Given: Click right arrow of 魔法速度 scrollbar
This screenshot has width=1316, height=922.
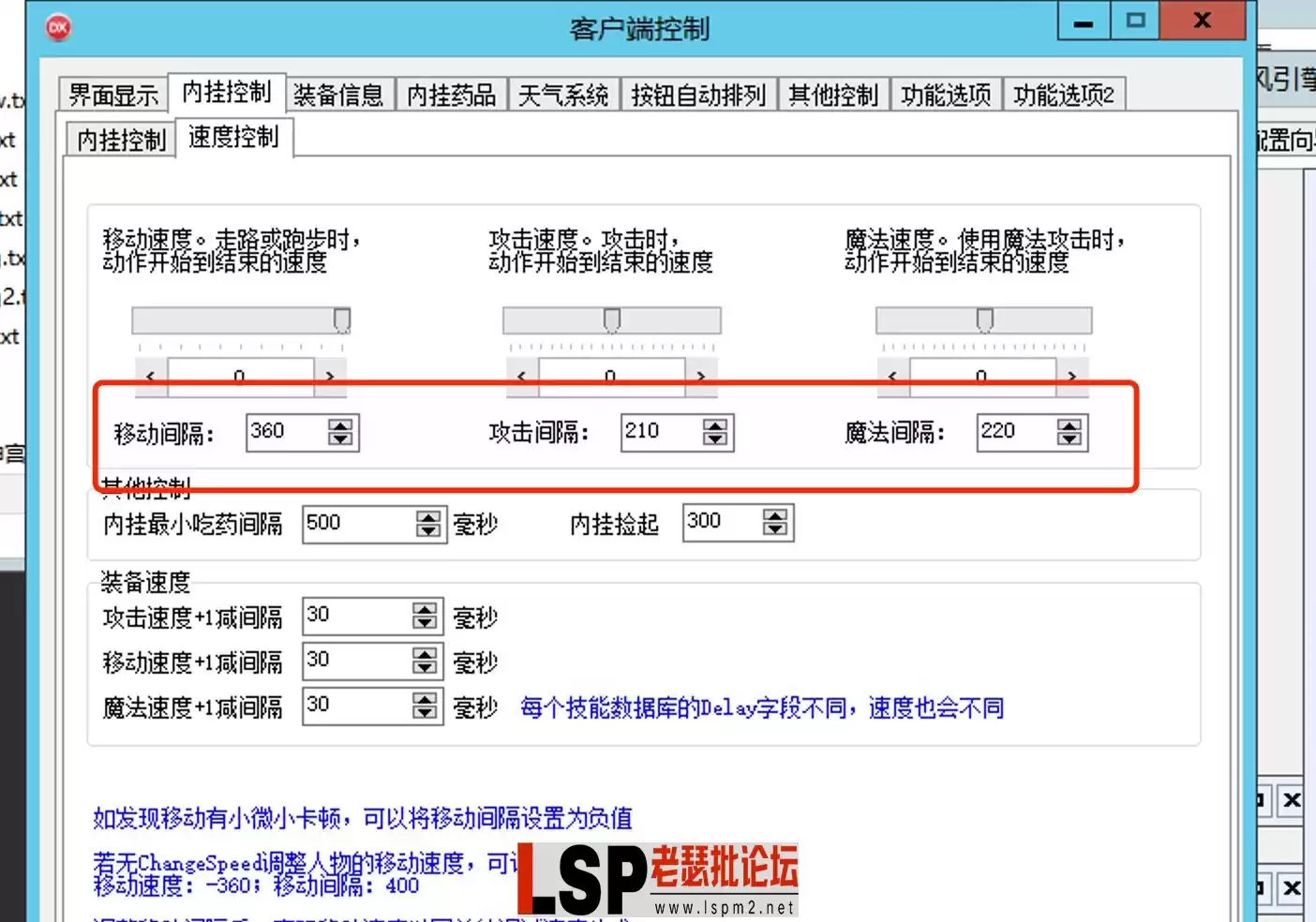Looking at the screenshot, I should pos(1071,376).
